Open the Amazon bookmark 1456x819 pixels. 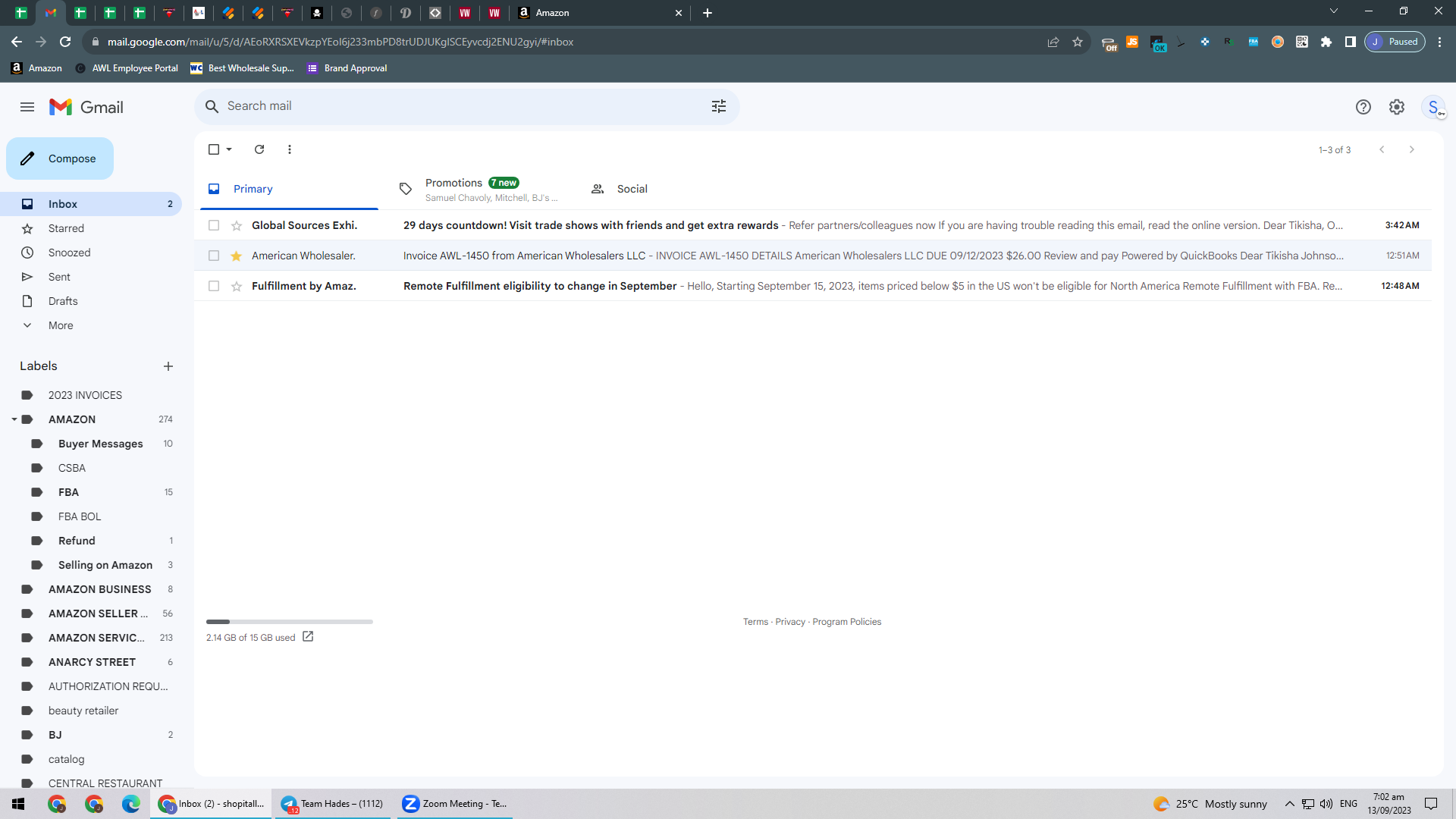click(36, 68)
